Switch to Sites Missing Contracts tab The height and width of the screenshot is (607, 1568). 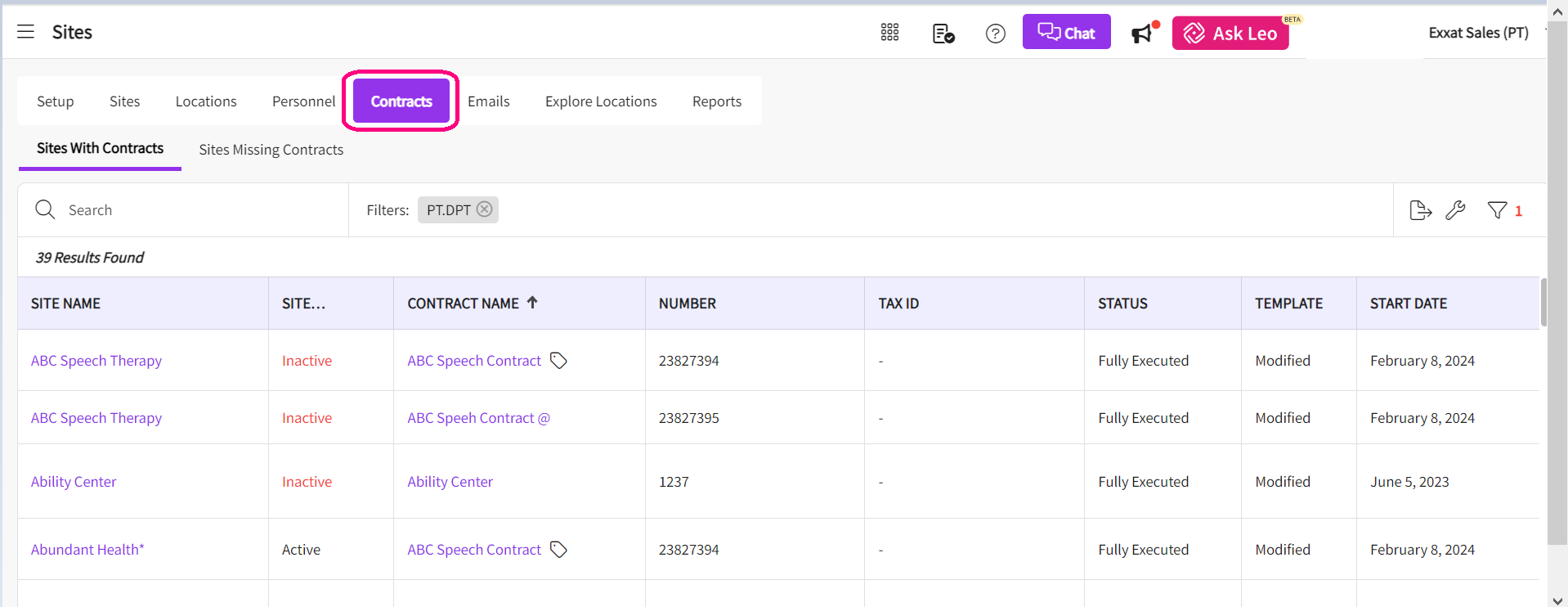tap(271, 150)
